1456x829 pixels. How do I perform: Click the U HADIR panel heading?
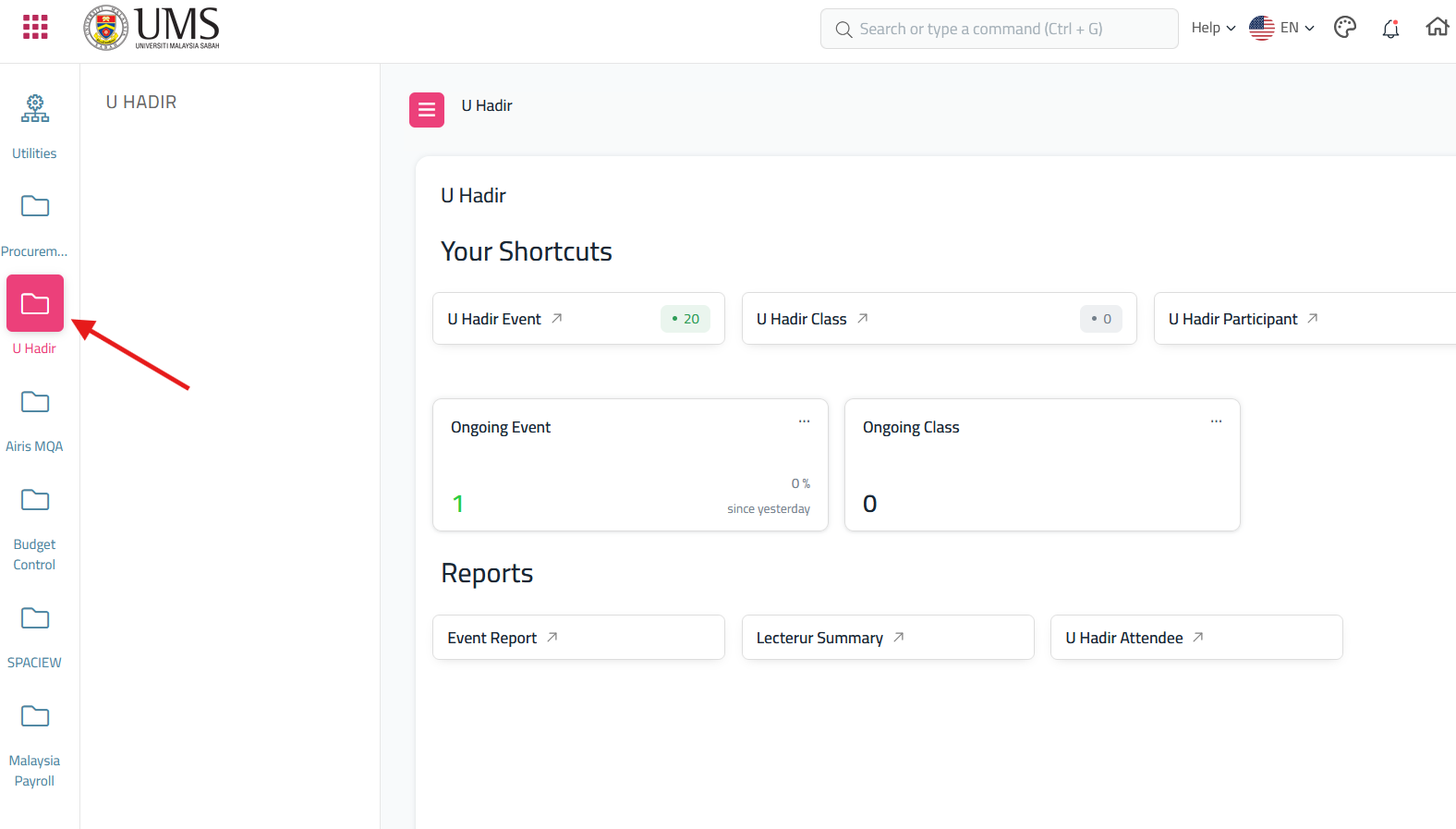tap(141, 103)
